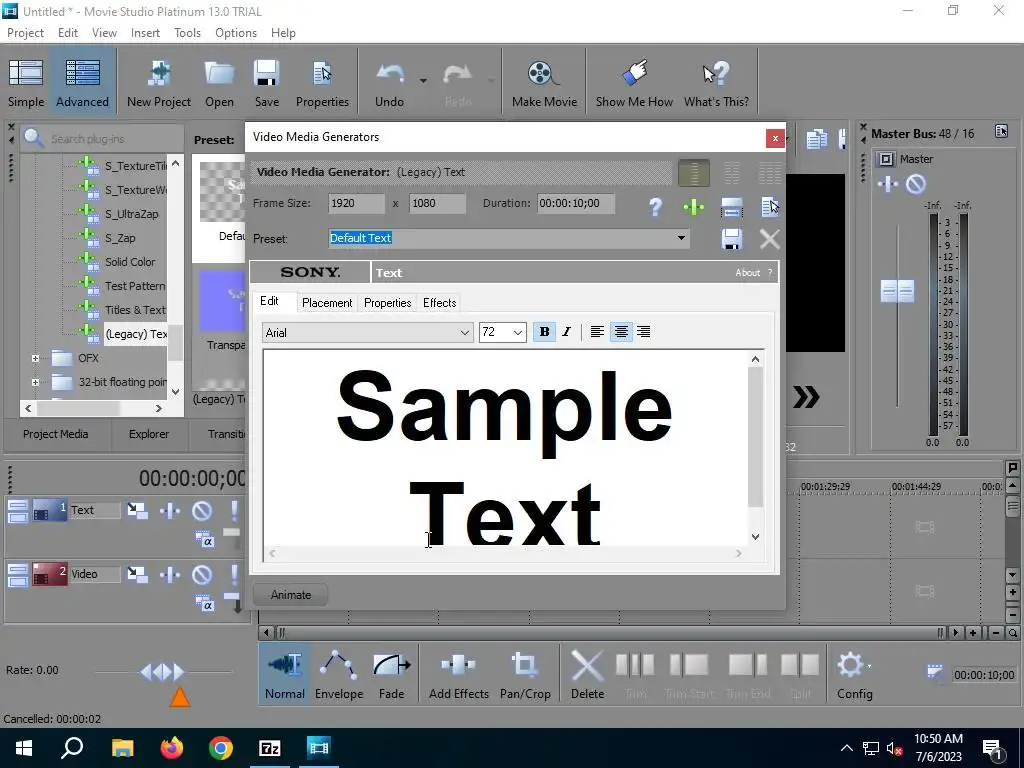The height and width of the screenshot is (768, 1024).
Task: Open the Config gear menu
Action: click(854, 675)
